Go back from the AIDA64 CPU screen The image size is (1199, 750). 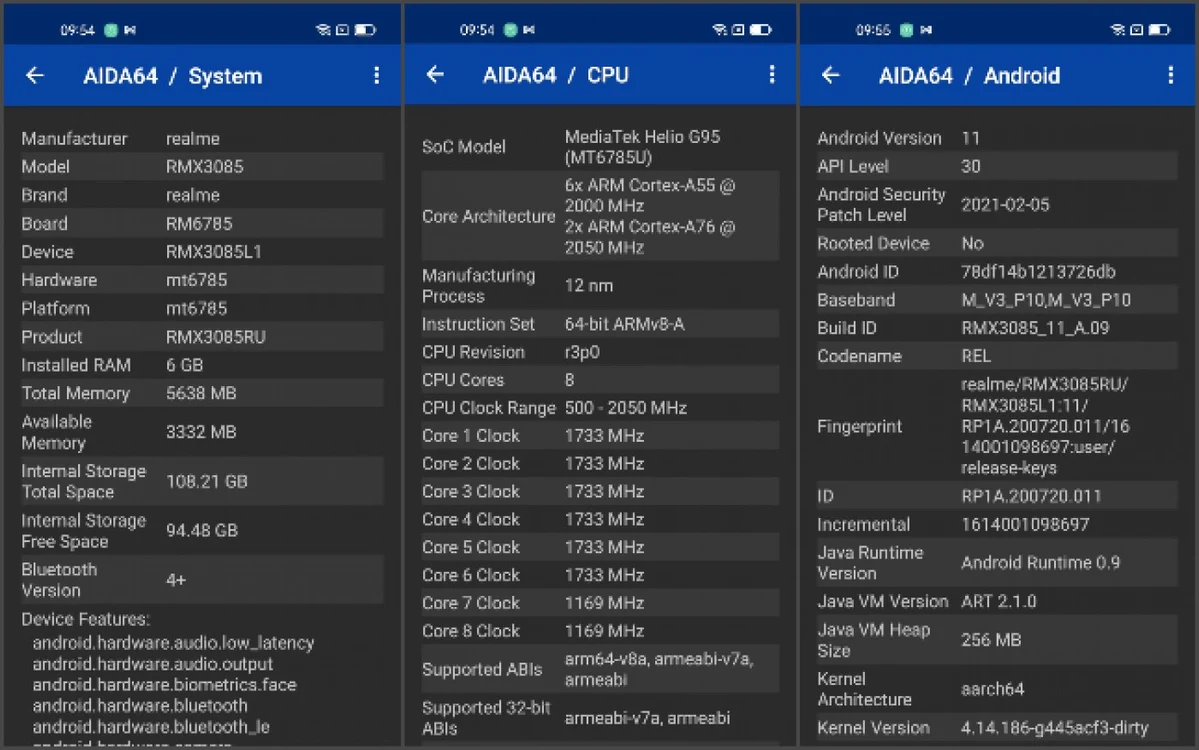[x=435, y=74]
